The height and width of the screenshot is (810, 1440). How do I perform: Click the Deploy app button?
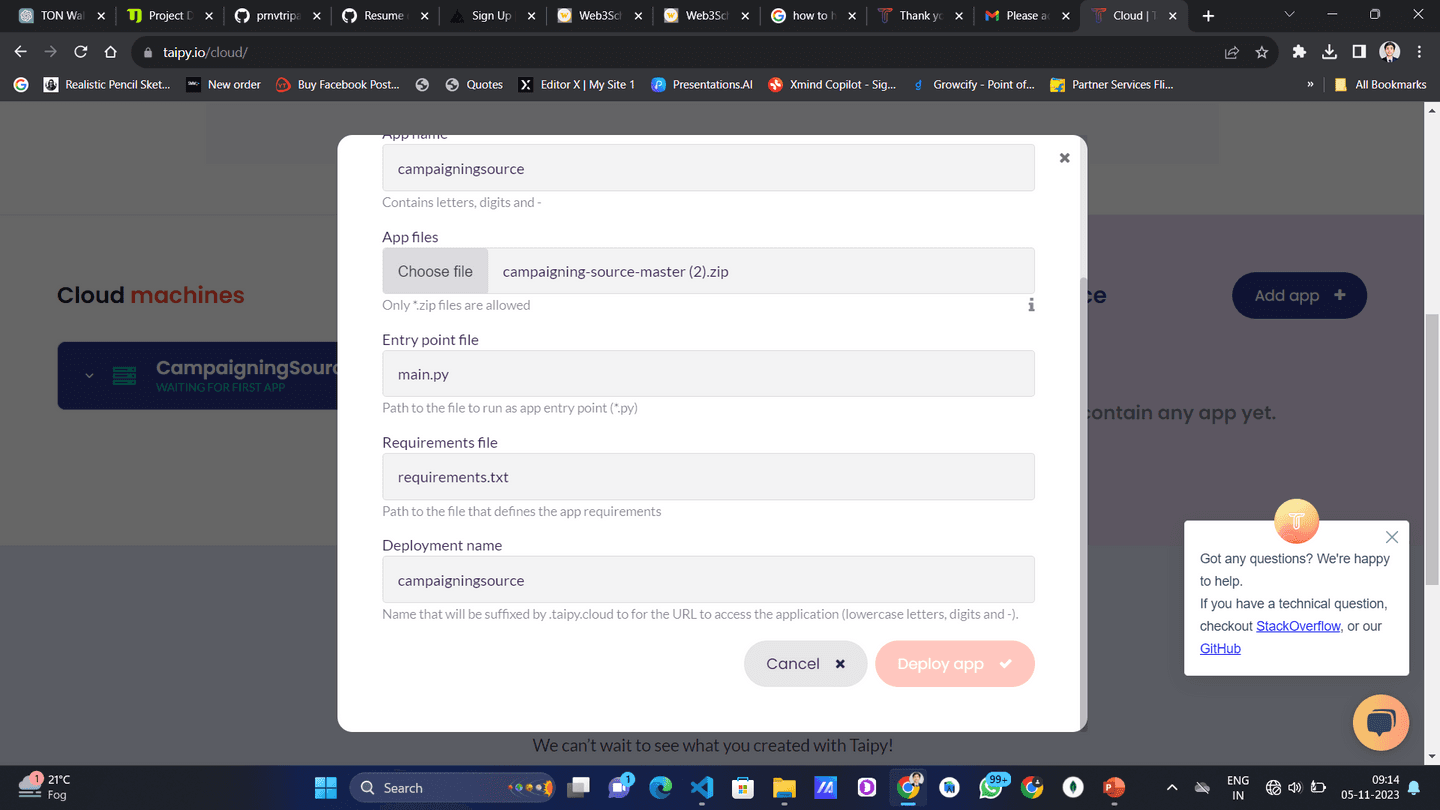[955, 664]
